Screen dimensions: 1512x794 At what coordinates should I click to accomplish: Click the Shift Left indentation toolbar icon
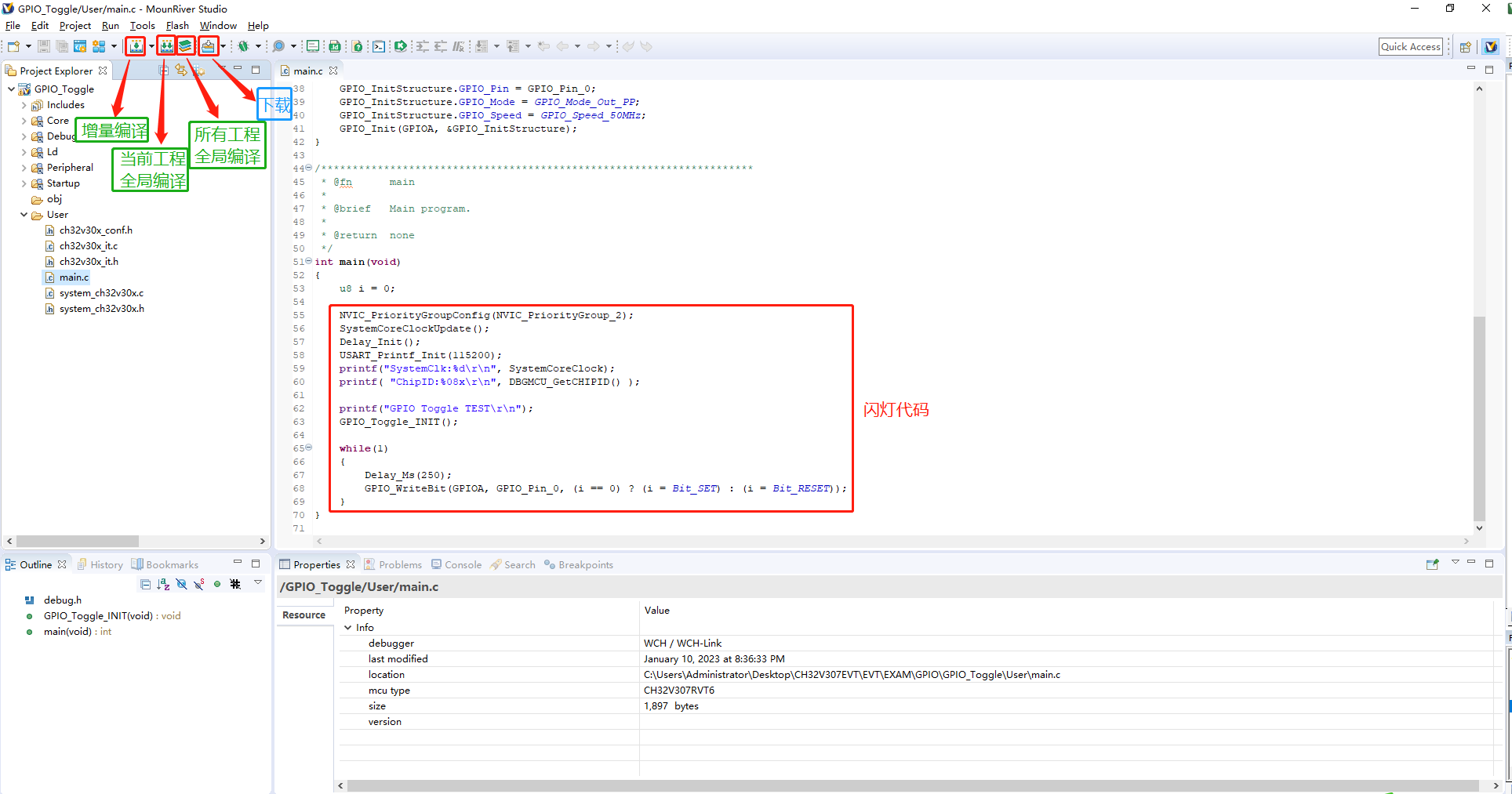point(441,46)
